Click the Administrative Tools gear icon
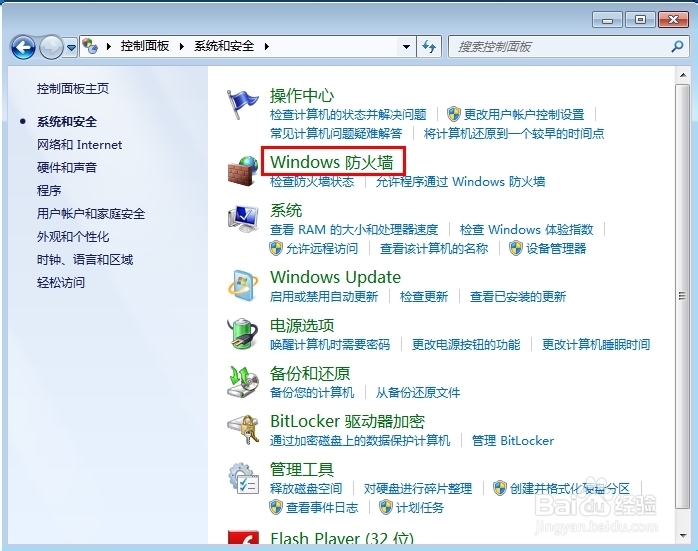Viewport: 698px width, 551px height. coord(243,478)
